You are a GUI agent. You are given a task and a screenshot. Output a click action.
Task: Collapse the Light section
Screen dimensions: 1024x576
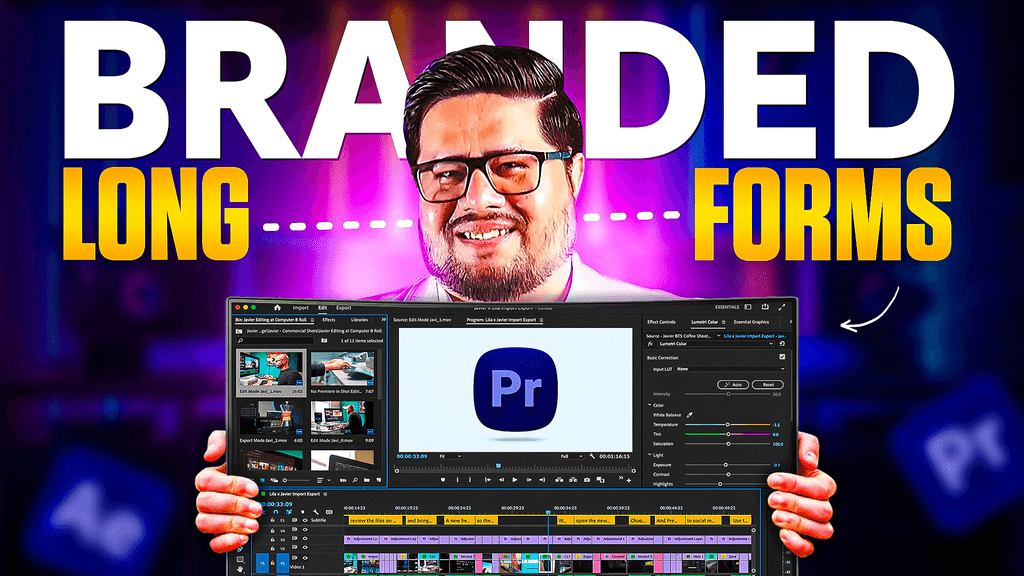tap(650, 455)
